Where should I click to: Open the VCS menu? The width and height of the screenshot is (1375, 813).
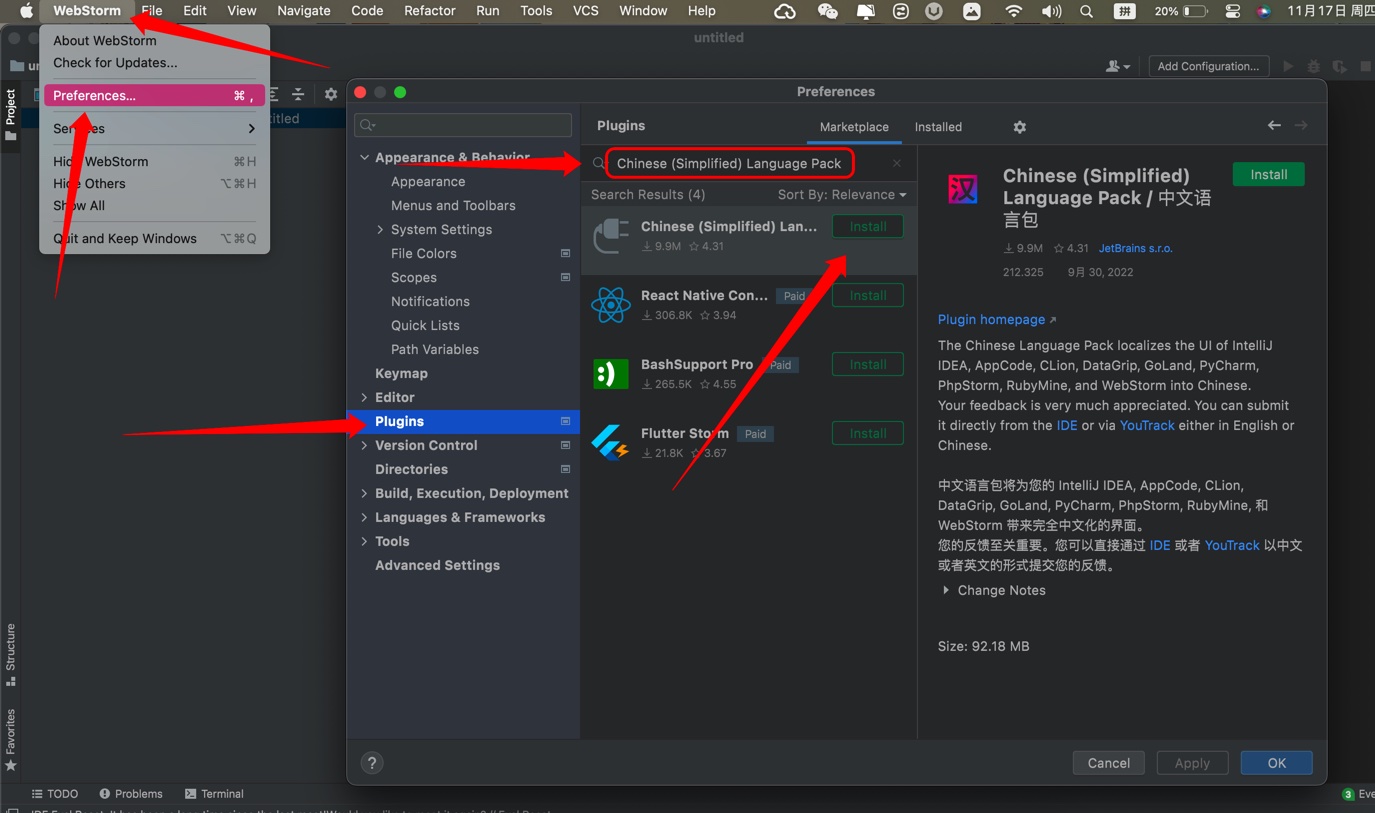(x=586, y=11)
